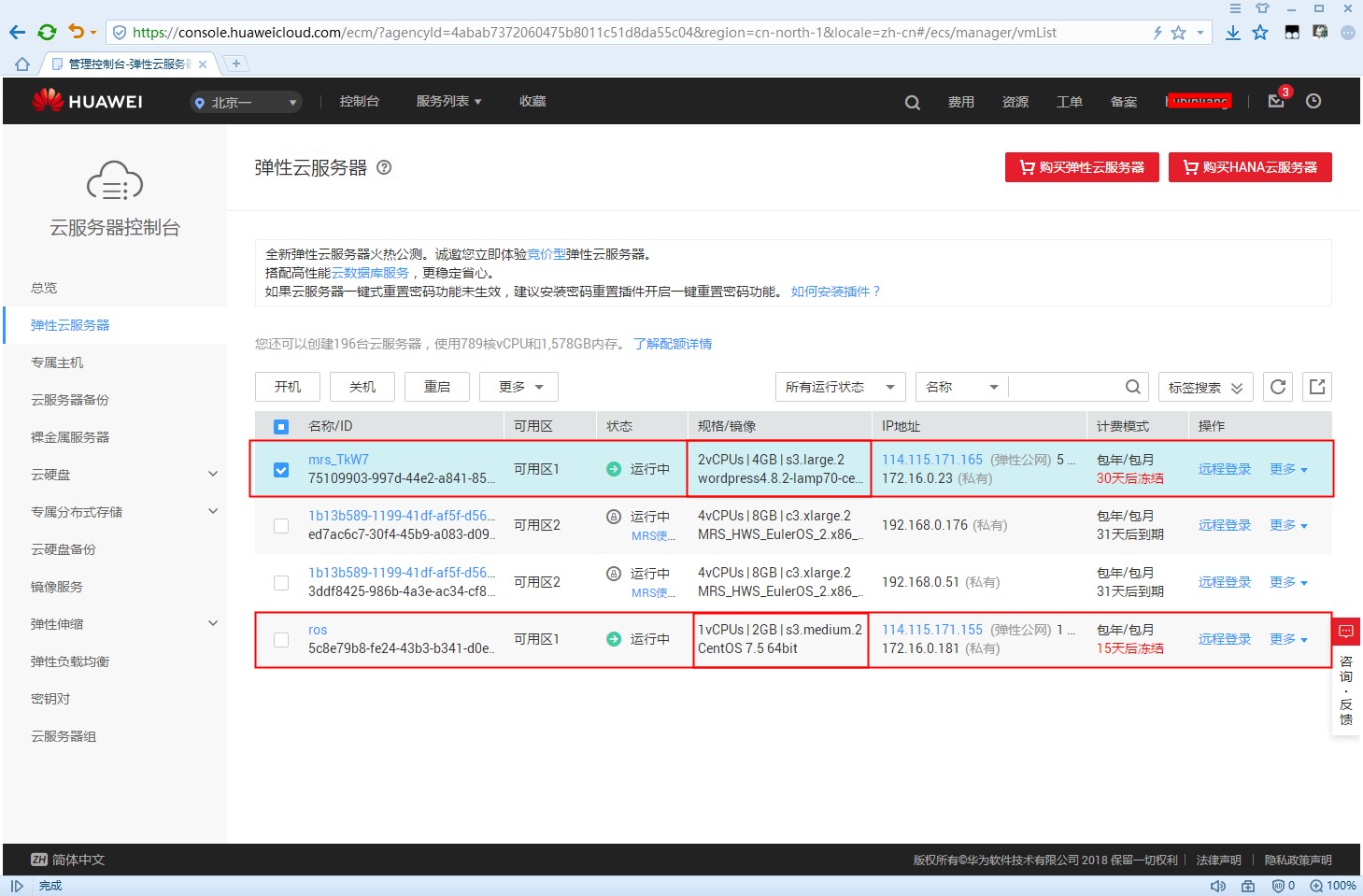Switch language via 简体中文 in footer
Image resolution: width=1363 pixels, height=896 pixels.
click(x=67, y=860)
